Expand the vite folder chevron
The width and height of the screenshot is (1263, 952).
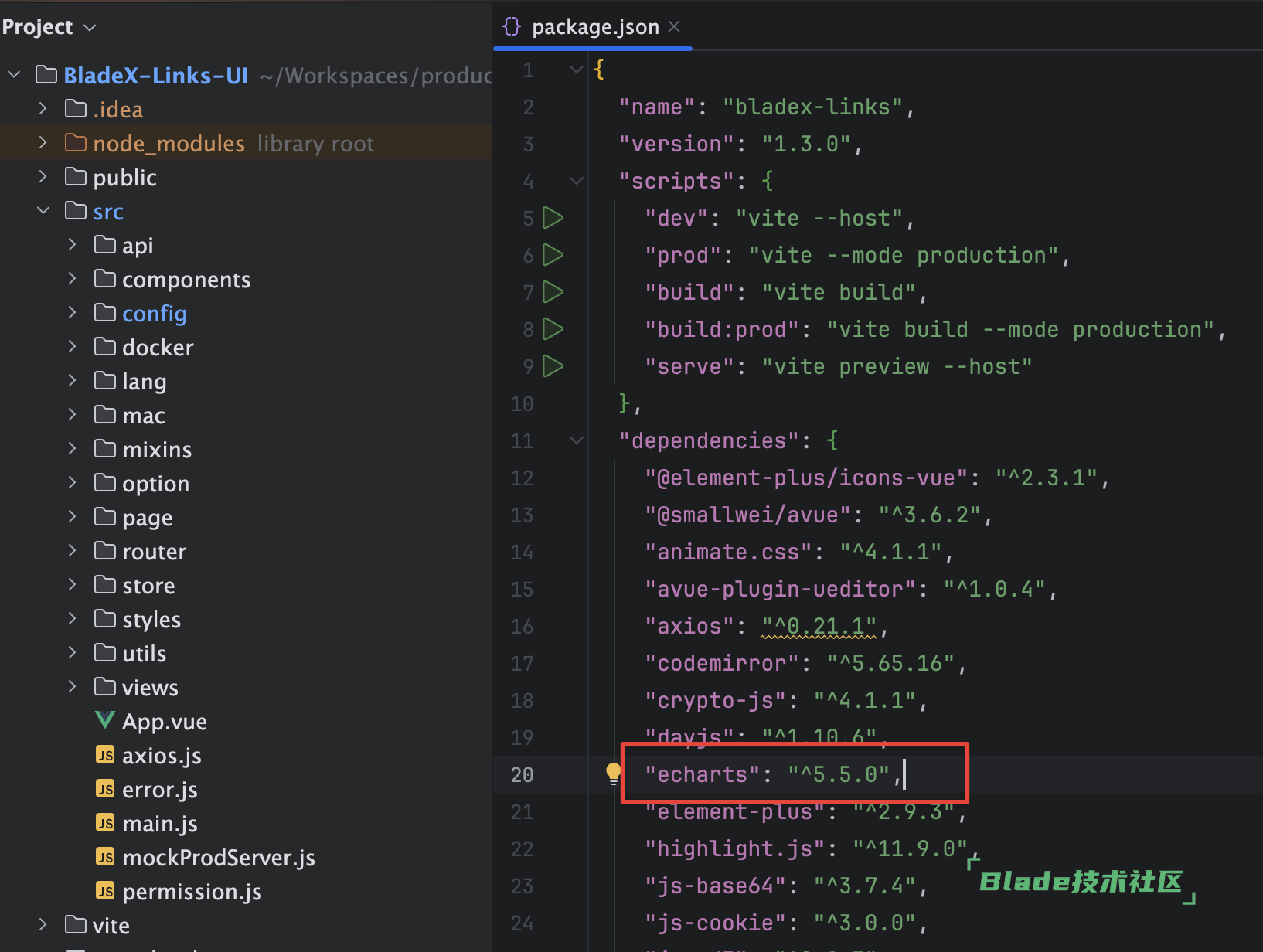(43, 925)
